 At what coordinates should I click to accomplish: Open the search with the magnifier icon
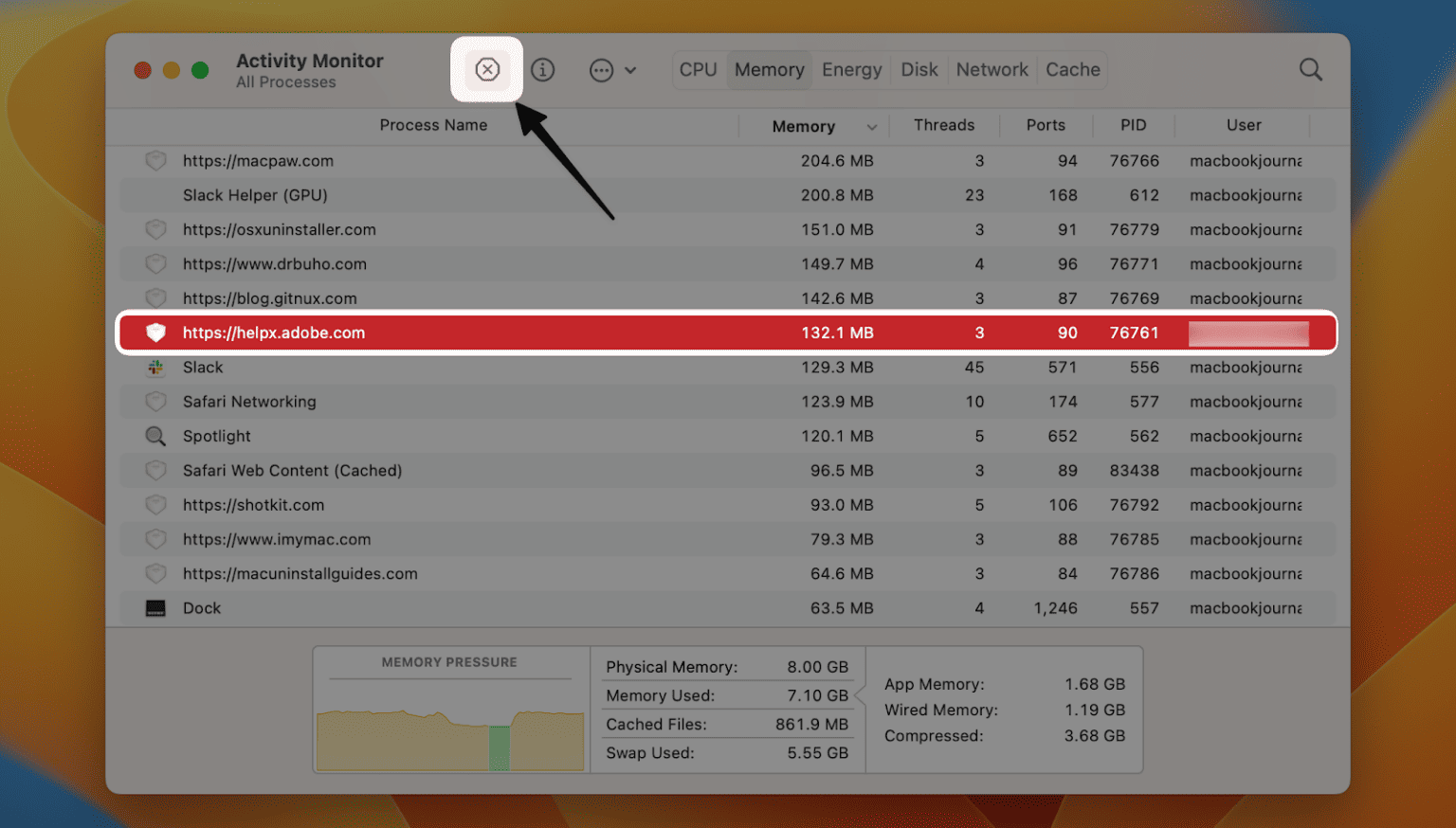[x=1310, y=69]
